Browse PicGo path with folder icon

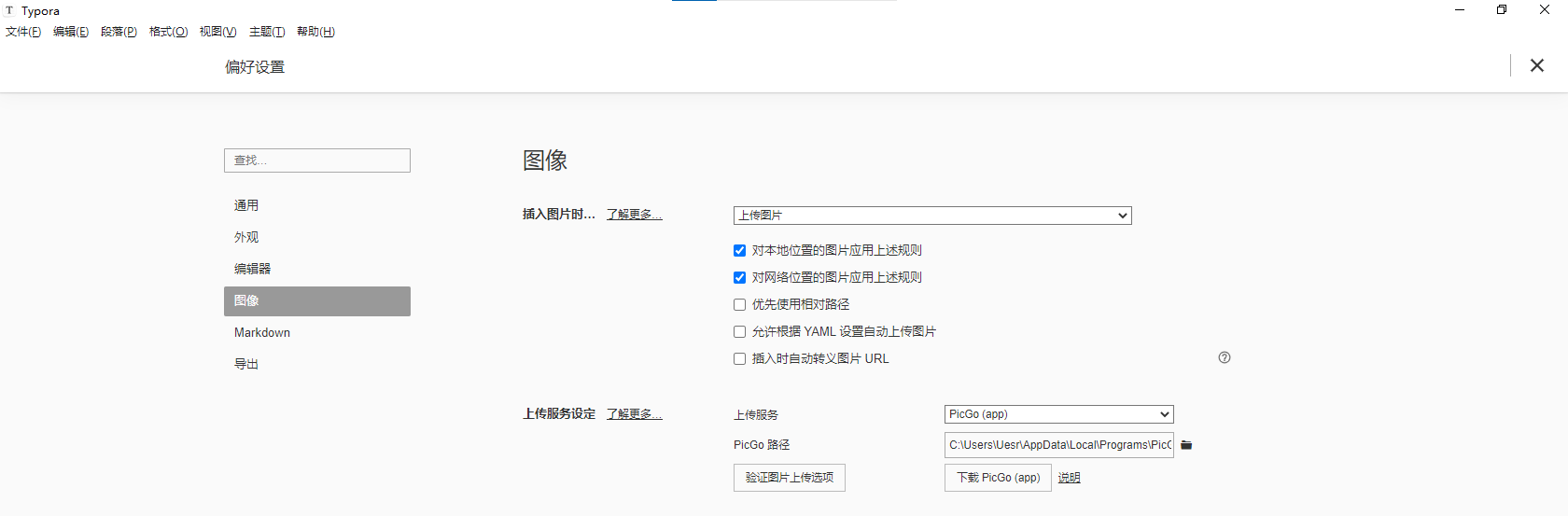(1186, 445)
